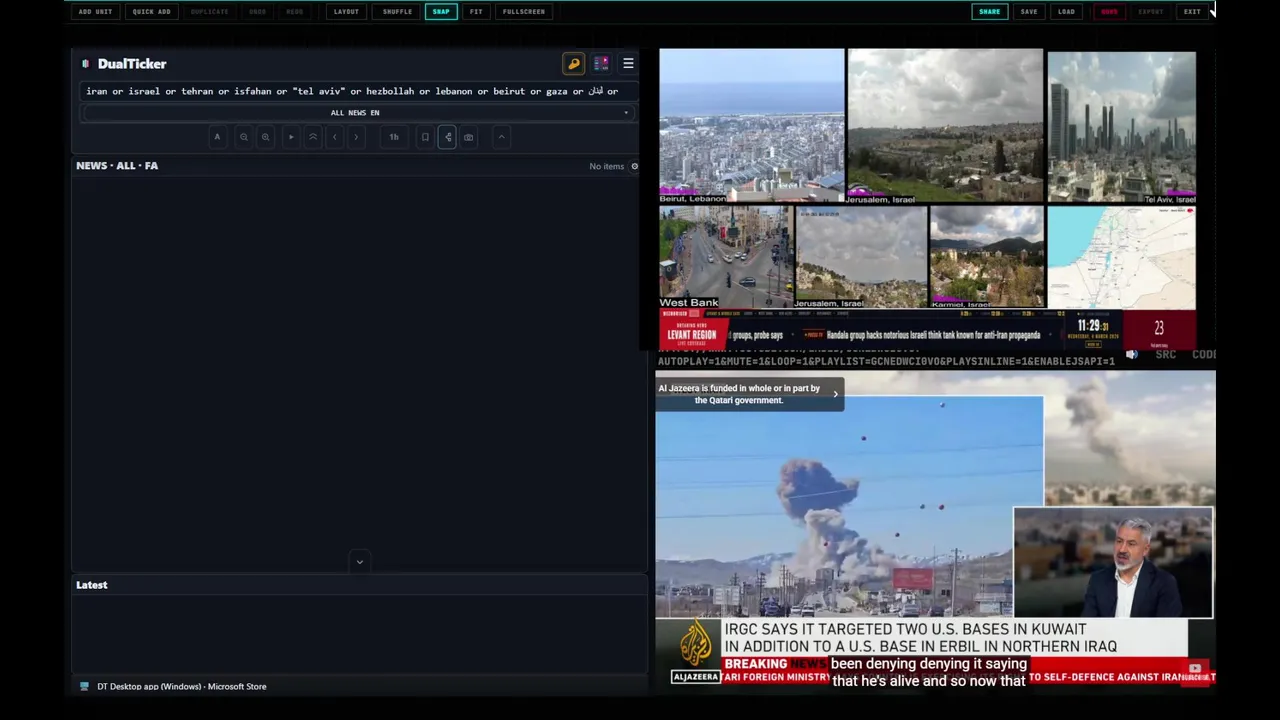Click the map thumbnail of Israel
This screenshot has width=1280, height=720.
[x=1121, y=257]
